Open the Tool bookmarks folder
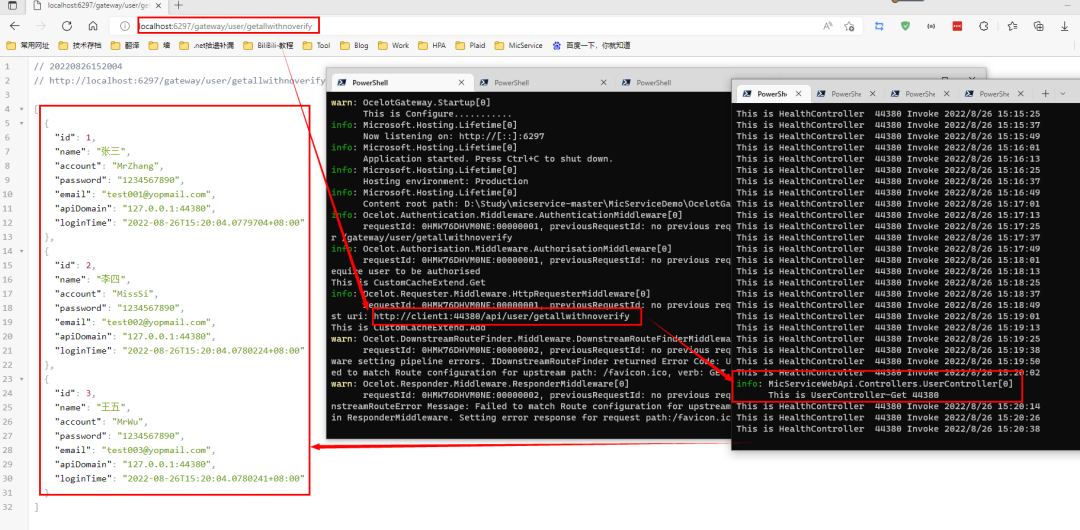 click(316, 45)
